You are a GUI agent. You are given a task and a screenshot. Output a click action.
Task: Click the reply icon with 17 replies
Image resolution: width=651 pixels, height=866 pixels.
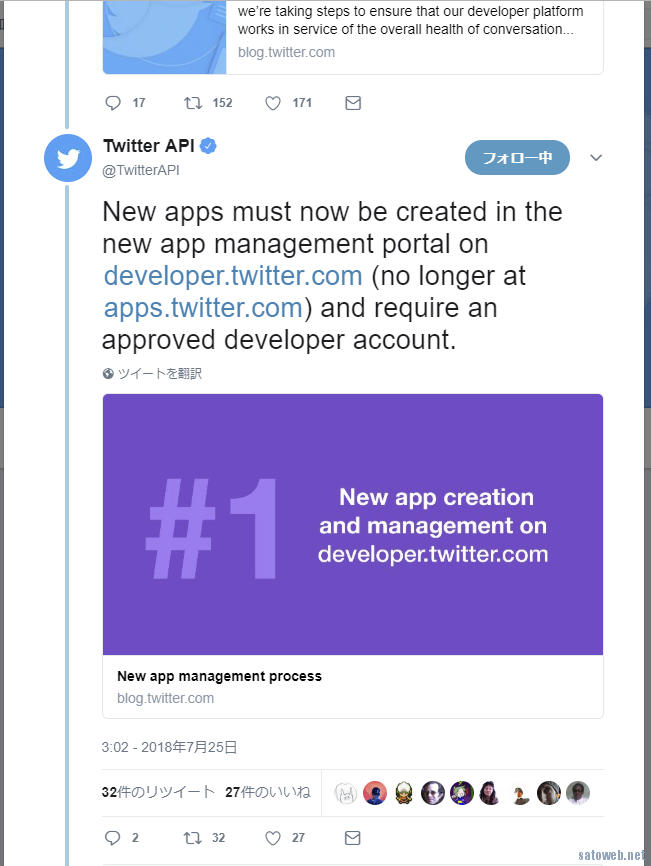(x=113, y=103)
